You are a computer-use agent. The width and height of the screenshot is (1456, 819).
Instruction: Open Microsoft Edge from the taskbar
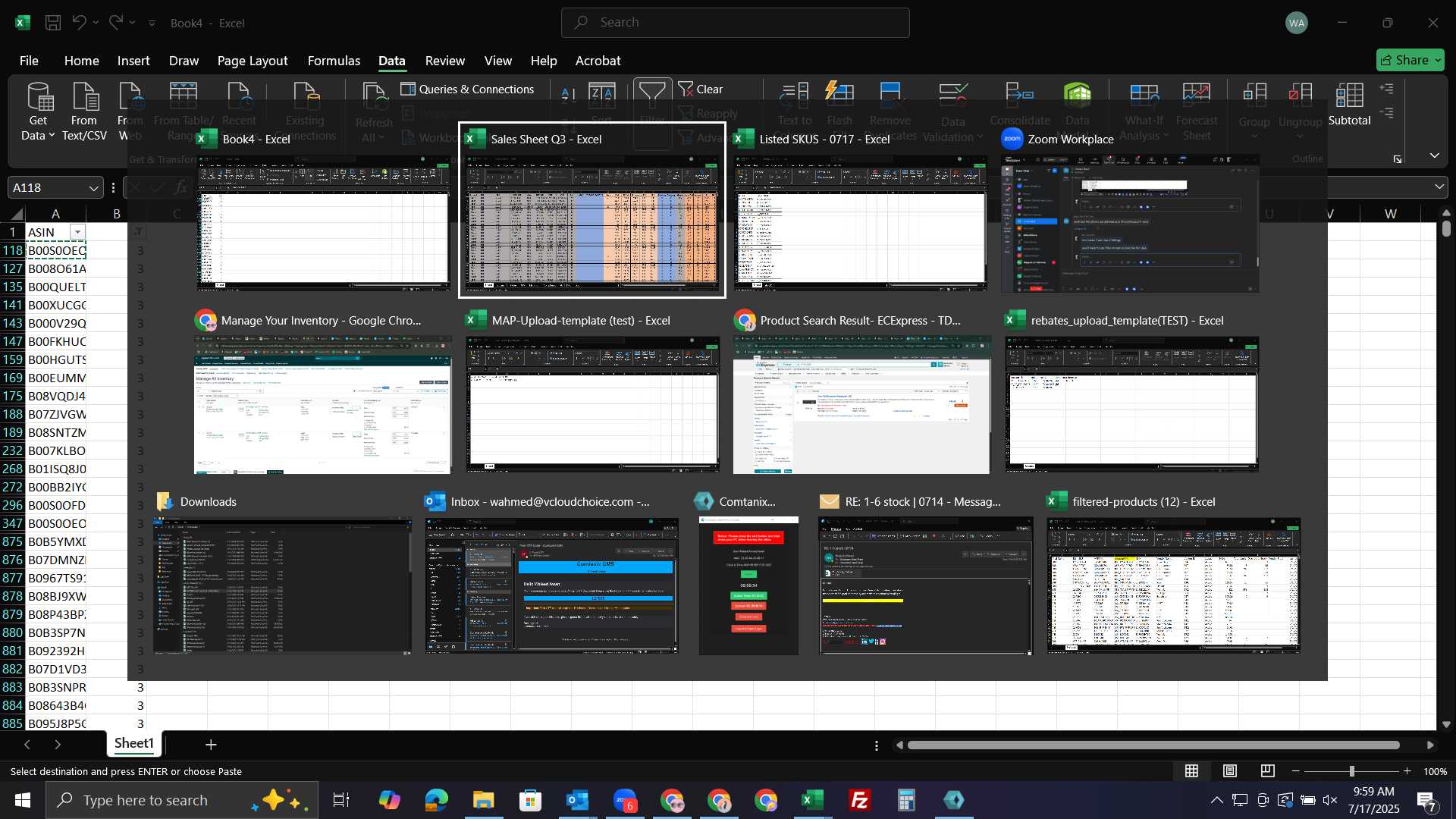[436, 800]
